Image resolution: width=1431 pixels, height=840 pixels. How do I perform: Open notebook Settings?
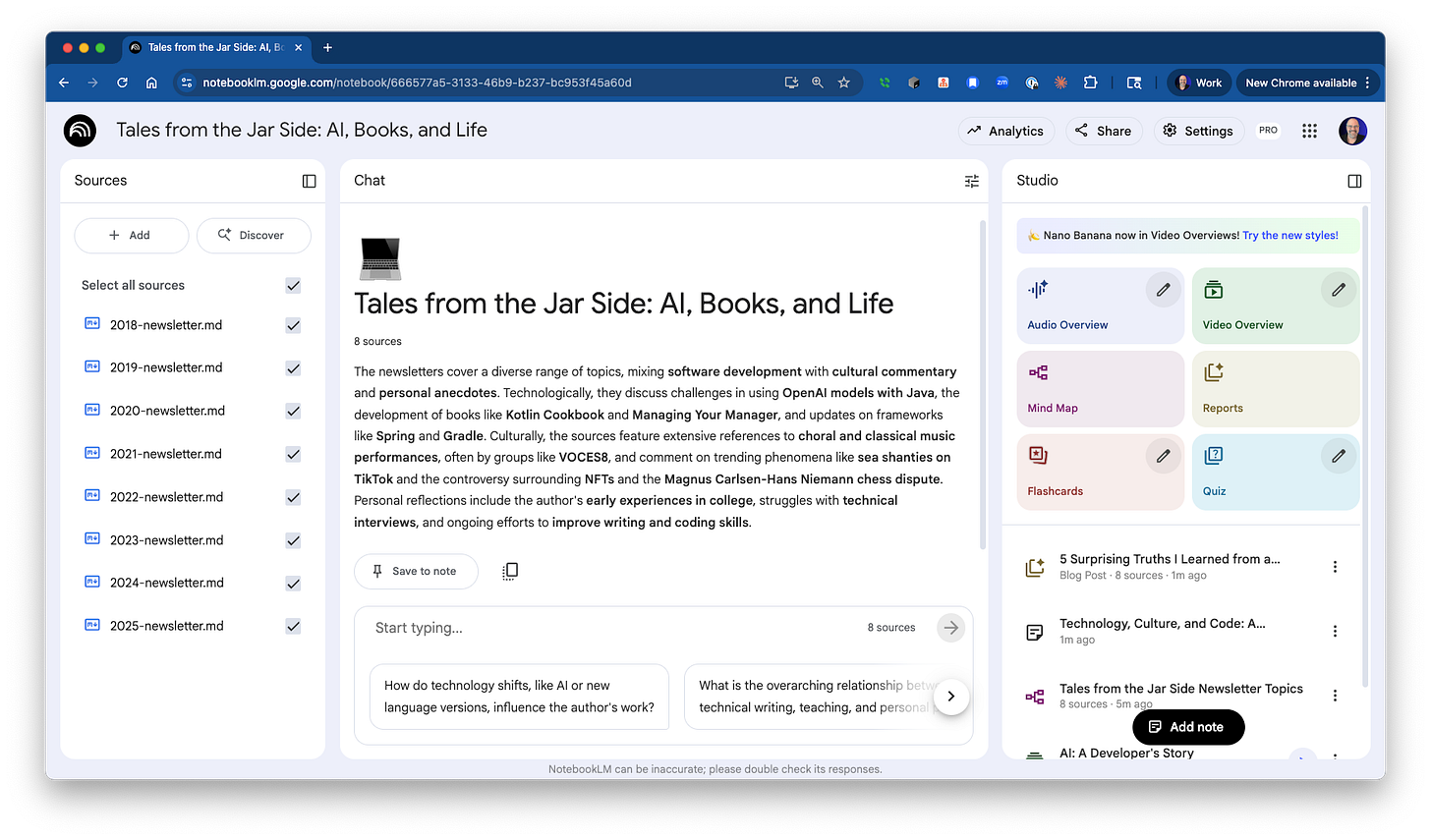click(x=1198, y=131)
